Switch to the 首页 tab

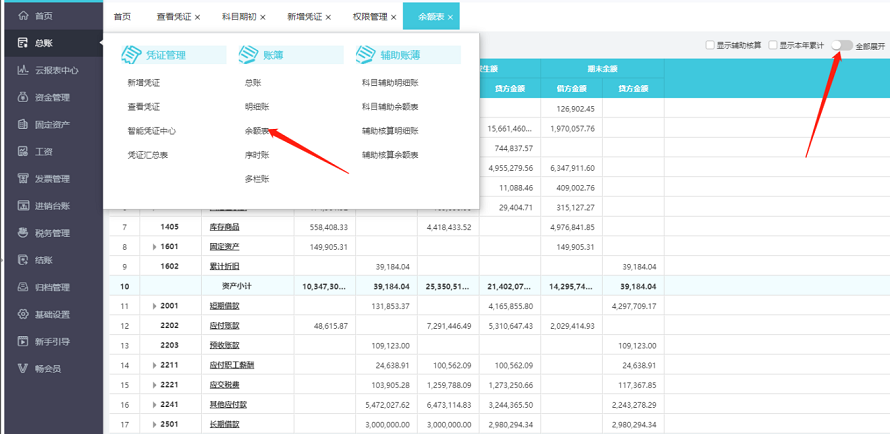coord(122,17)
